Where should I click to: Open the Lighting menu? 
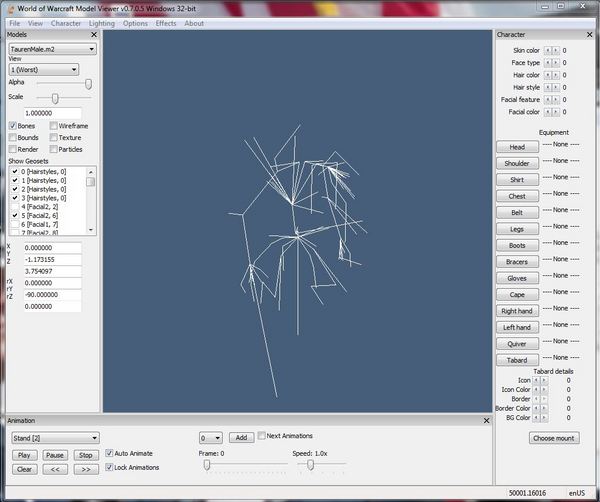102,23
